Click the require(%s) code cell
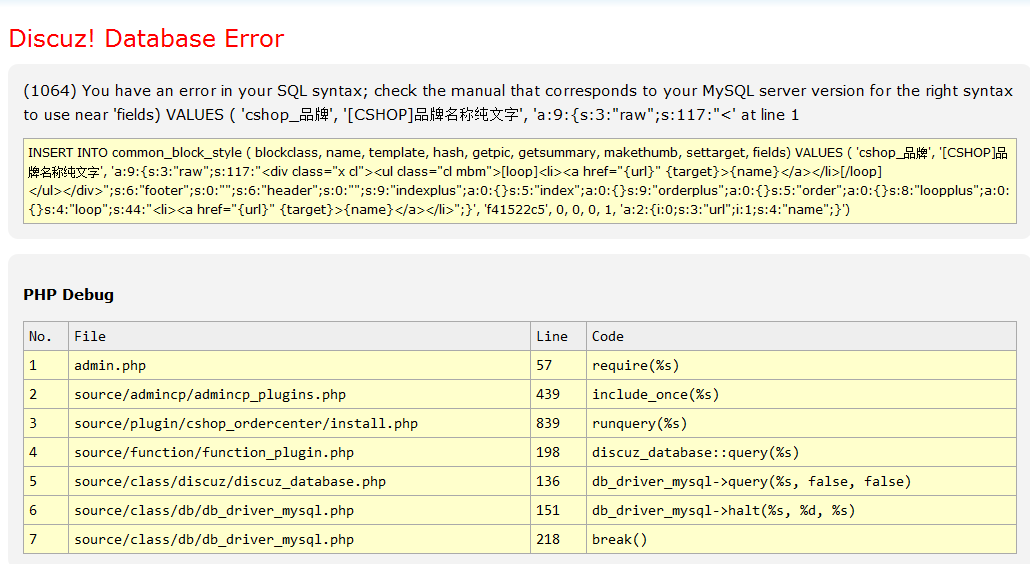 click(x=801, y=365)
